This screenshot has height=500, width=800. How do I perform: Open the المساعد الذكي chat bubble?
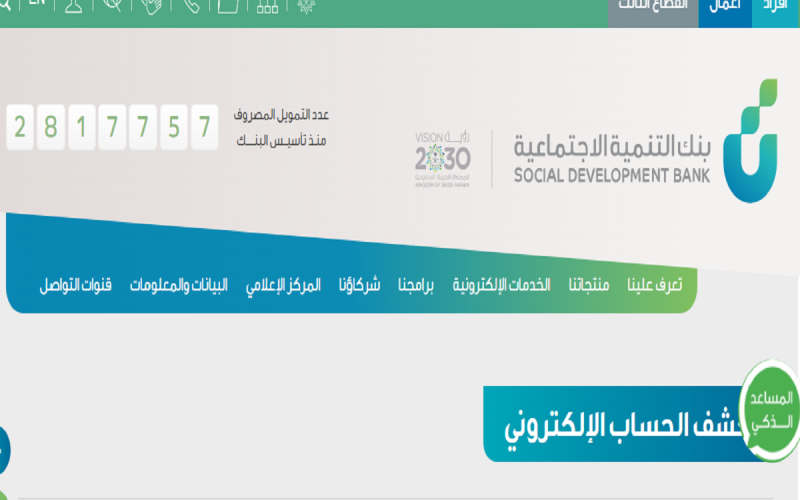770,410
